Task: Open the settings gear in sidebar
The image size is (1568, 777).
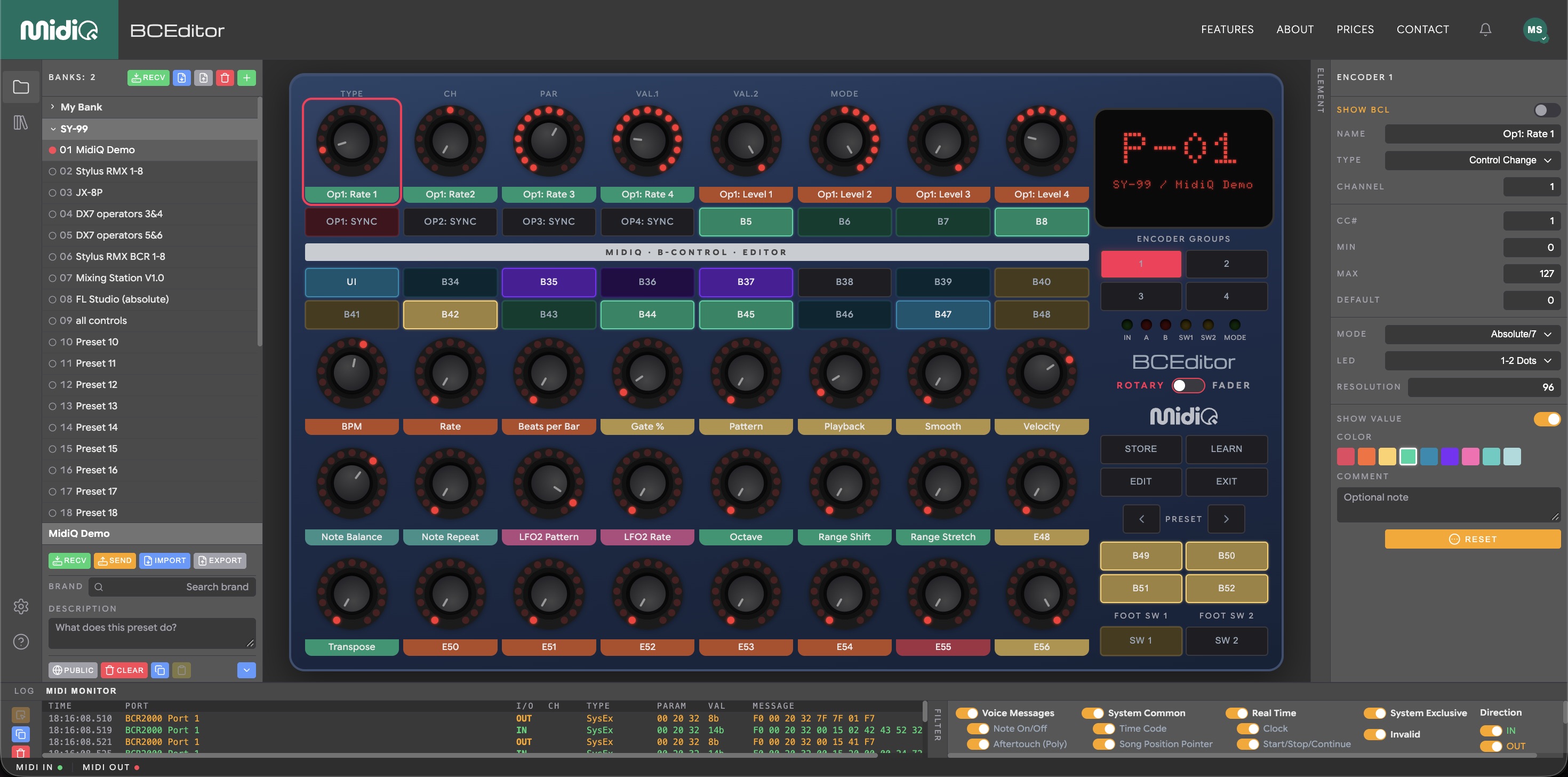Action: (21, 607)
